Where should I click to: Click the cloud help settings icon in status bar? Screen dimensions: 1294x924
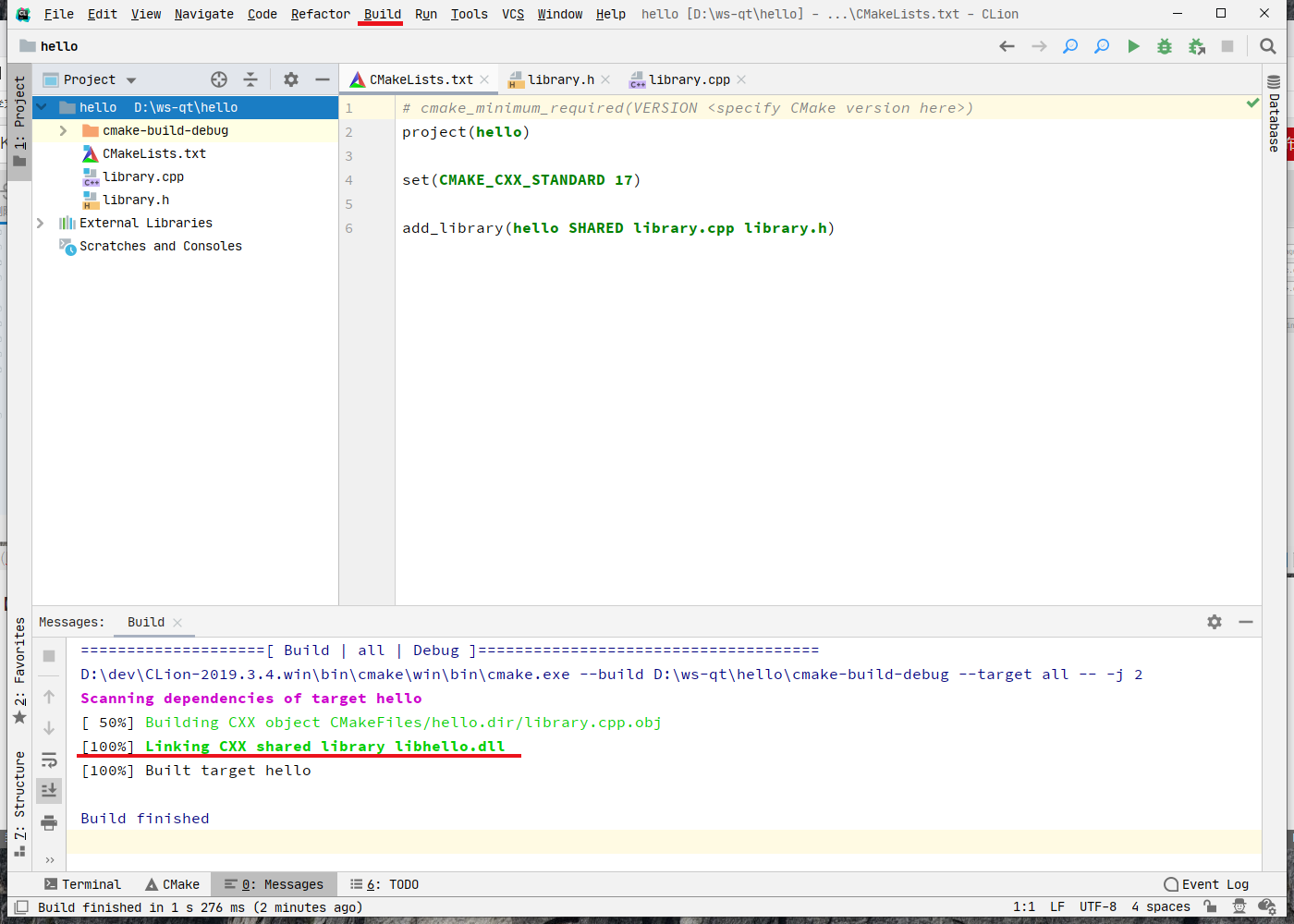point(1267,907)
